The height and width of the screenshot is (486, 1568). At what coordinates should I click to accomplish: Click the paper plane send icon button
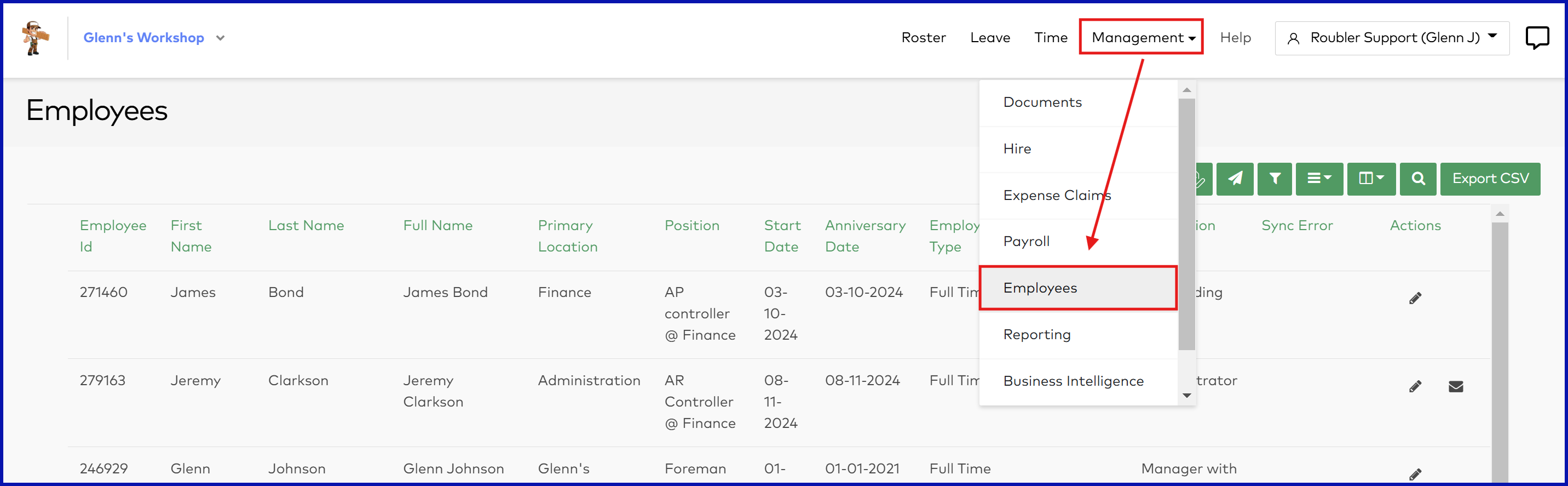[1235, 179]
